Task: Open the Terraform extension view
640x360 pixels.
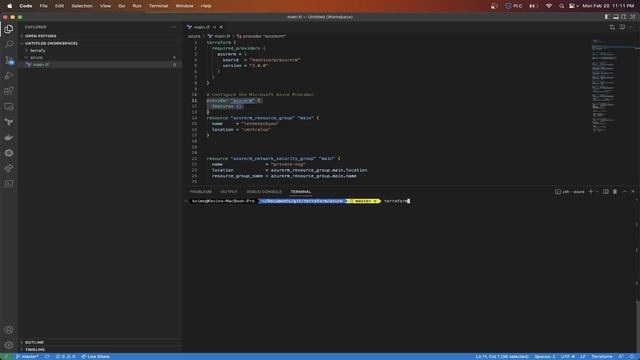Action: click(x=9, y=122)
